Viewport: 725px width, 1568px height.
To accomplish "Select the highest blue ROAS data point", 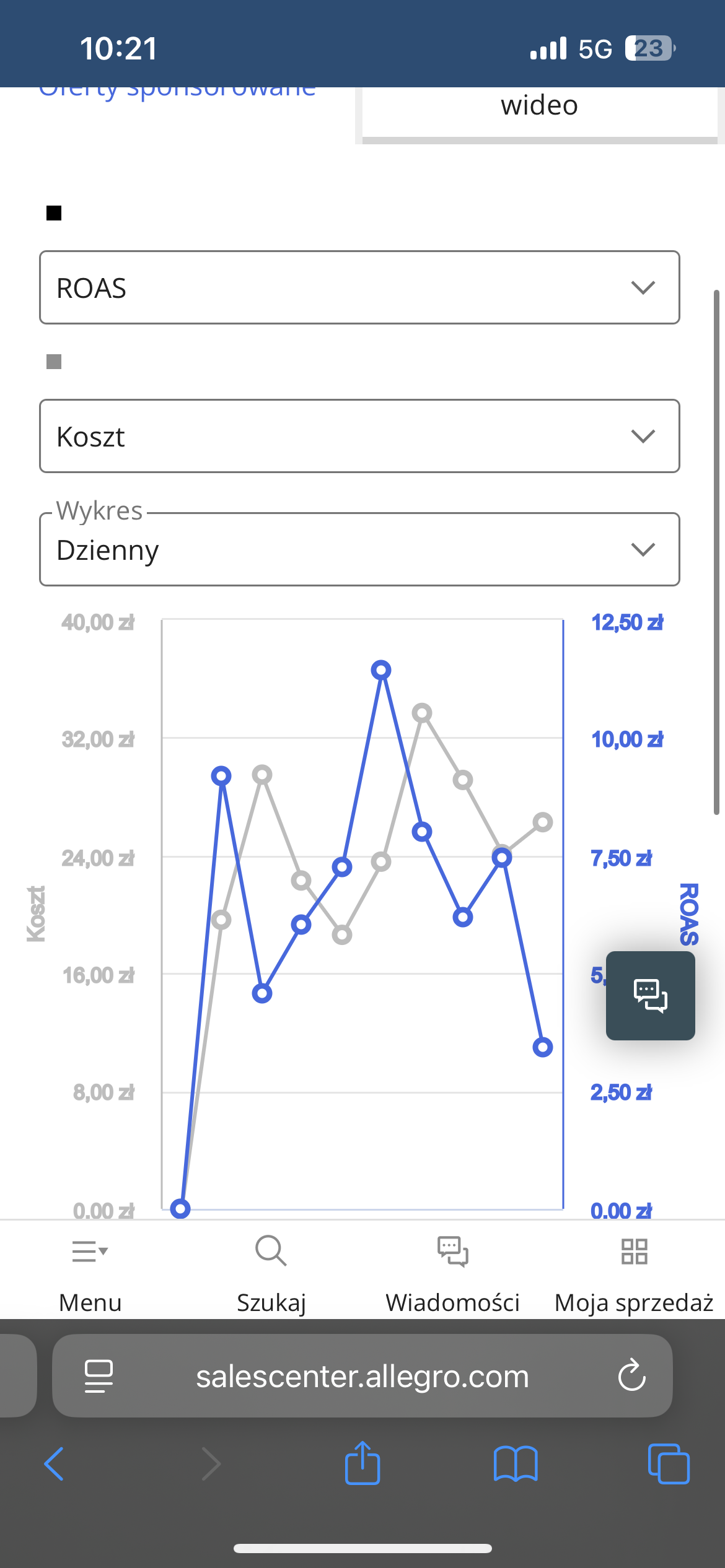I will coord(381,669).
